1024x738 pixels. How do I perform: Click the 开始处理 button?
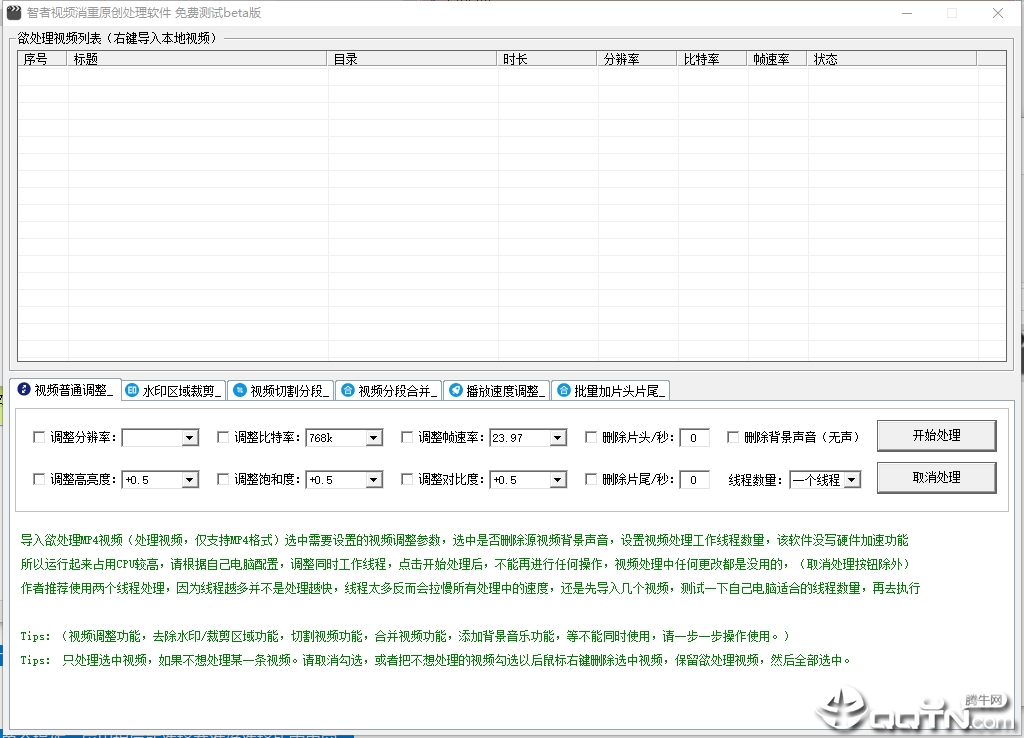936,436
